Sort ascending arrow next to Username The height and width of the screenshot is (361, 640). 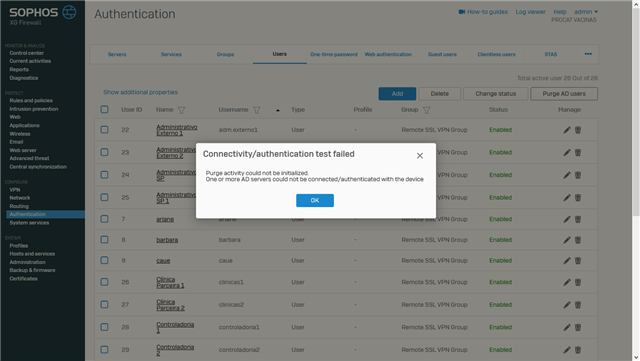coord(278,110)
